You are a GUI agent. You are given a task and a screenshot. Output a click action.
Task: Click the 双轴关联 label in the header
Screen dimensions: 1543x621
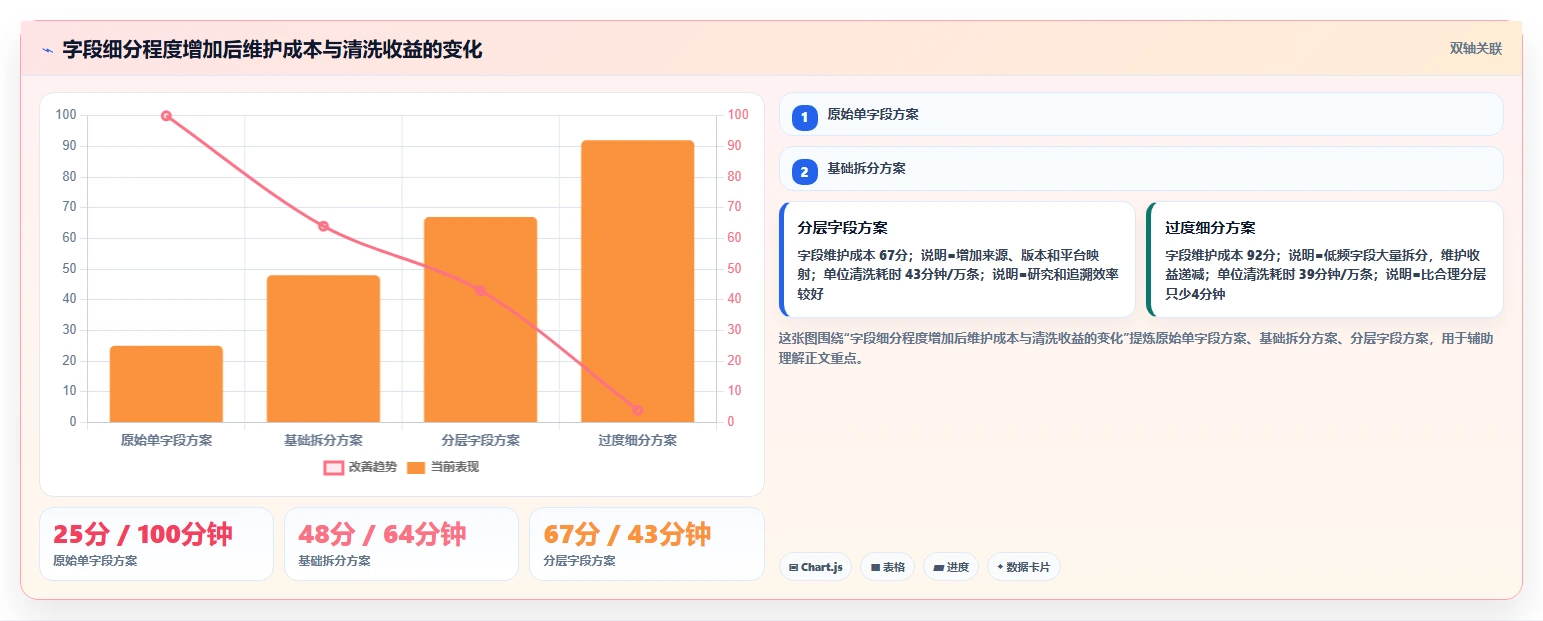(1476, 48)
